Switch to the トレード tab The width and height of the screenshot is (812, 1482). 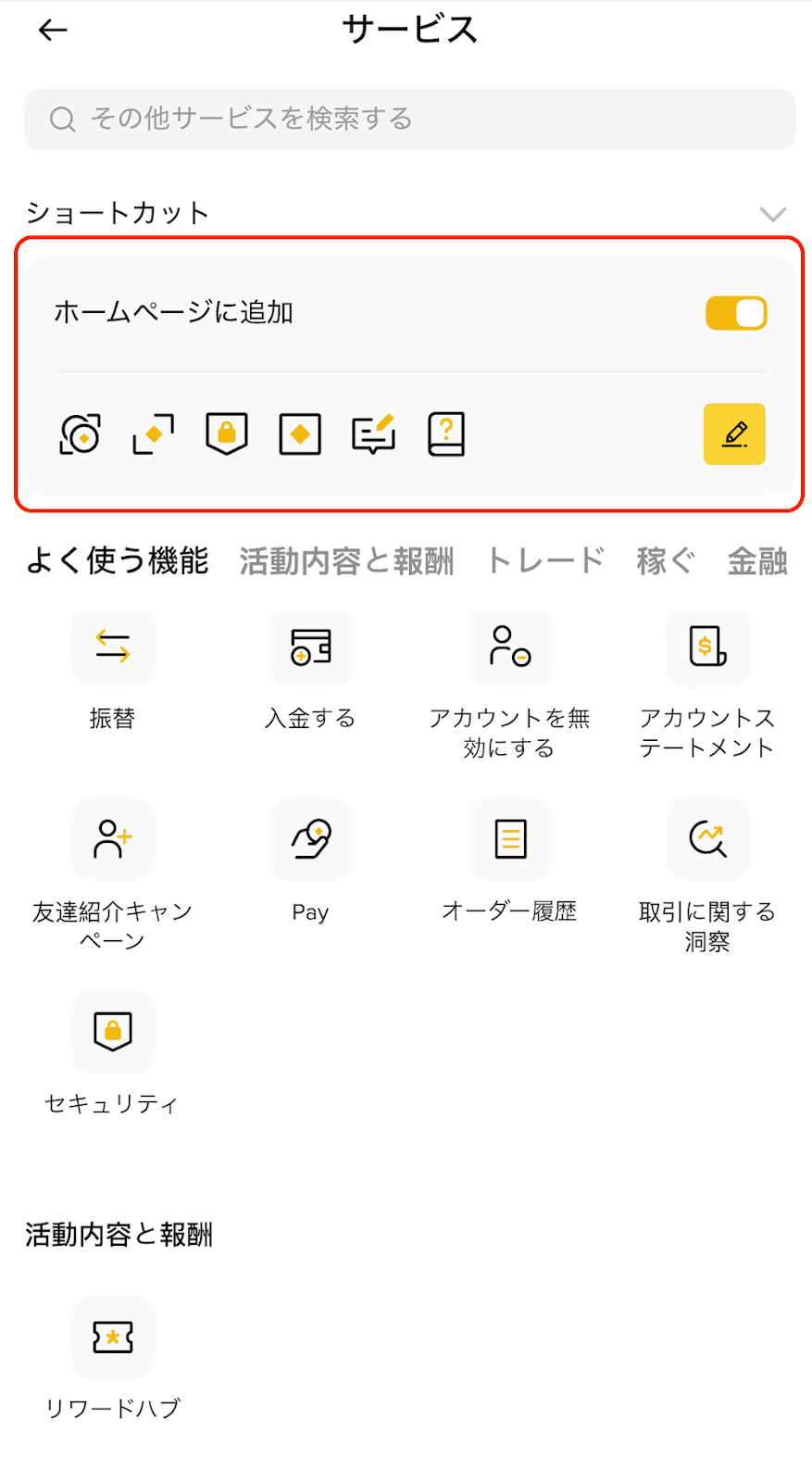[x=545, y=561]
